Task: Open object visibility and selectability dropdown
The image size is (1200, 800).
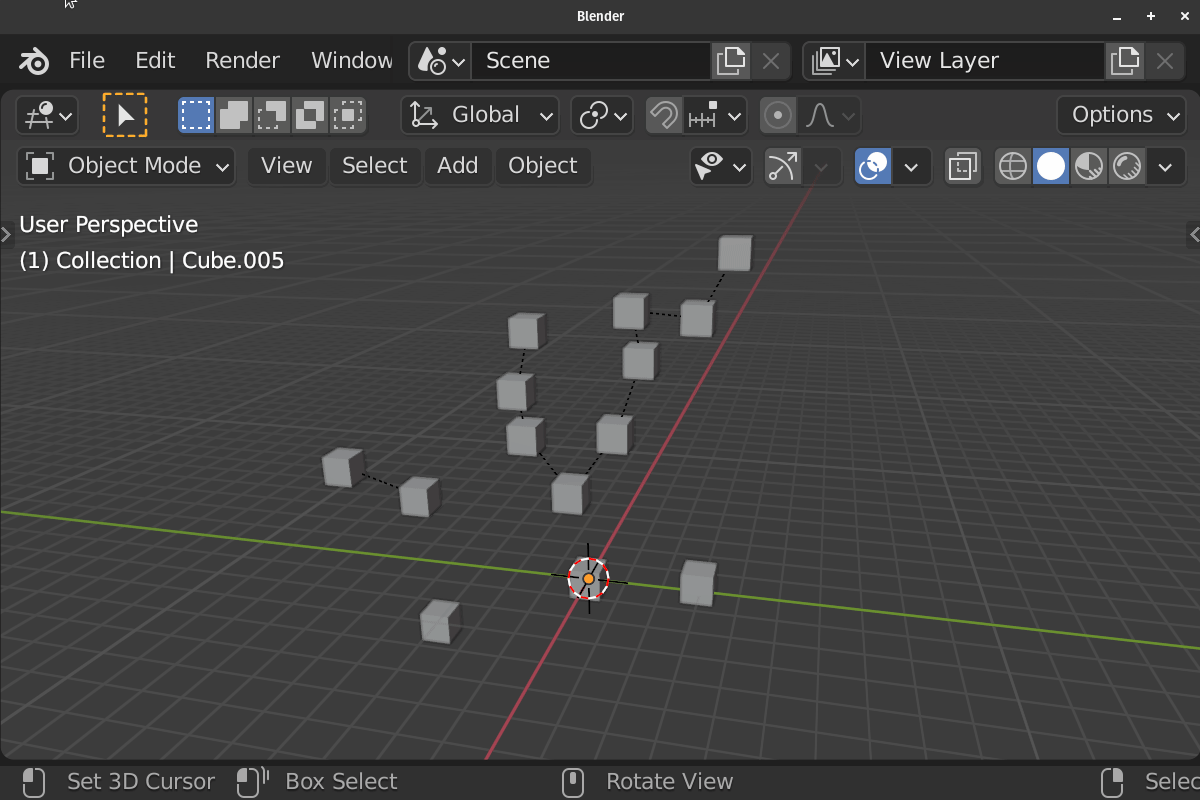Action: (x=721, y=166)
